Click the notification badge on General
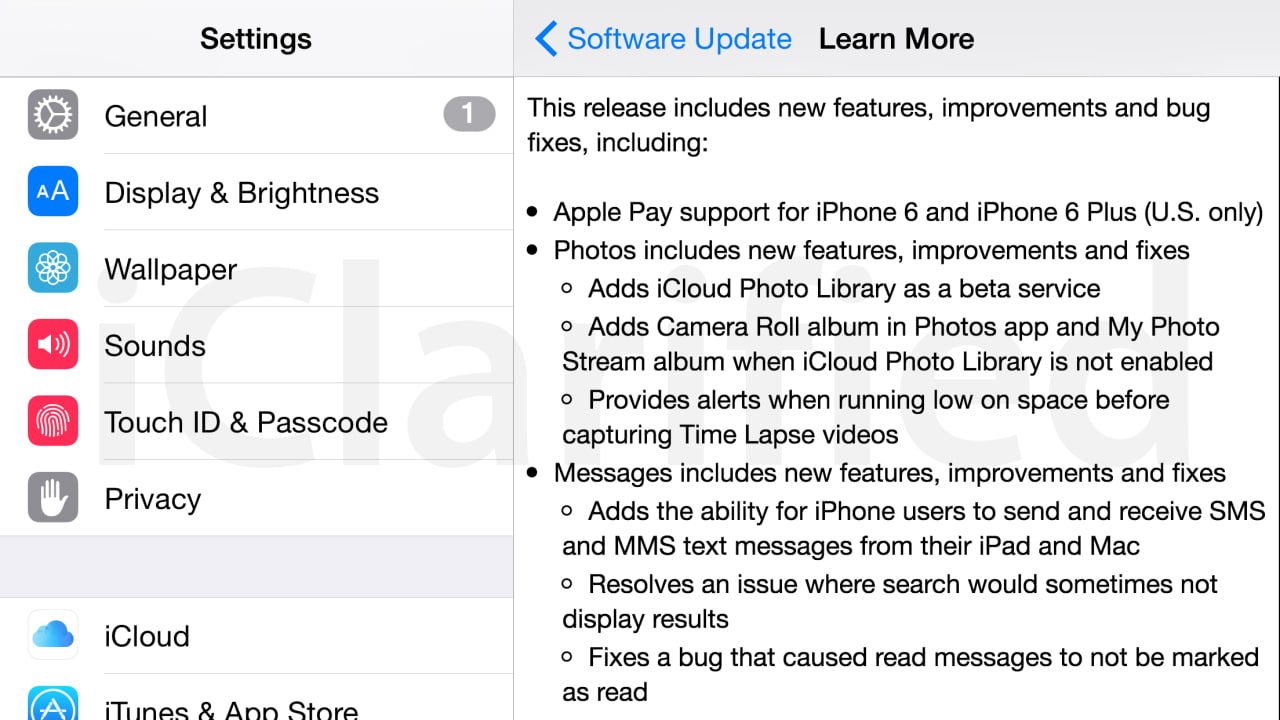 [x=468, y=114]
